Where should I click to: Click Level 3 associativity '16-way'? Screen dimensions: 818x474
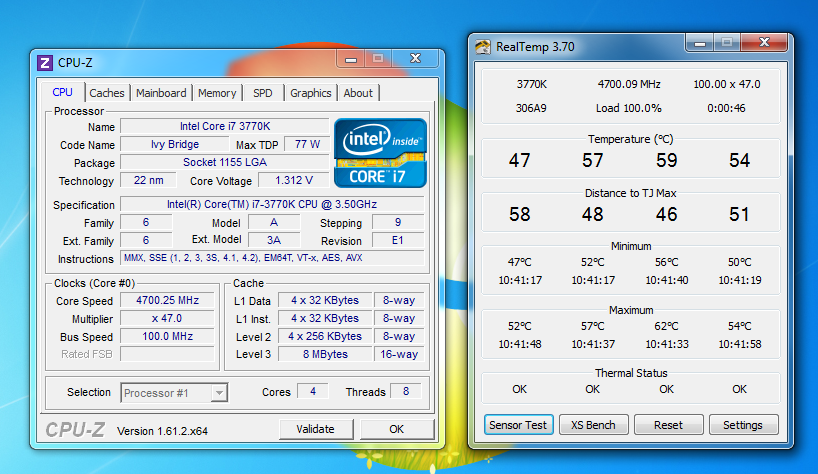tap(399, 354)
